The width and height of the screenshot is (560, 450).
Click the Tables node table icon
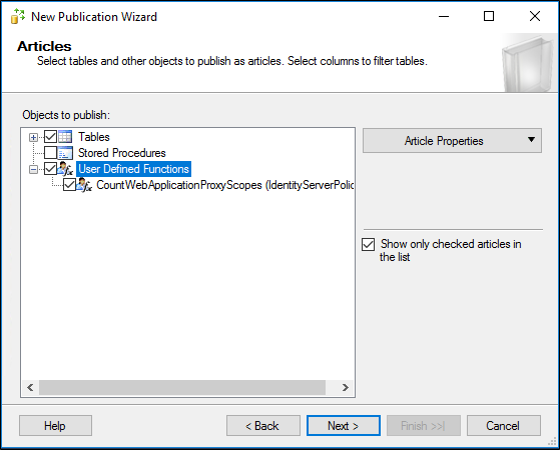pos(65,137)
